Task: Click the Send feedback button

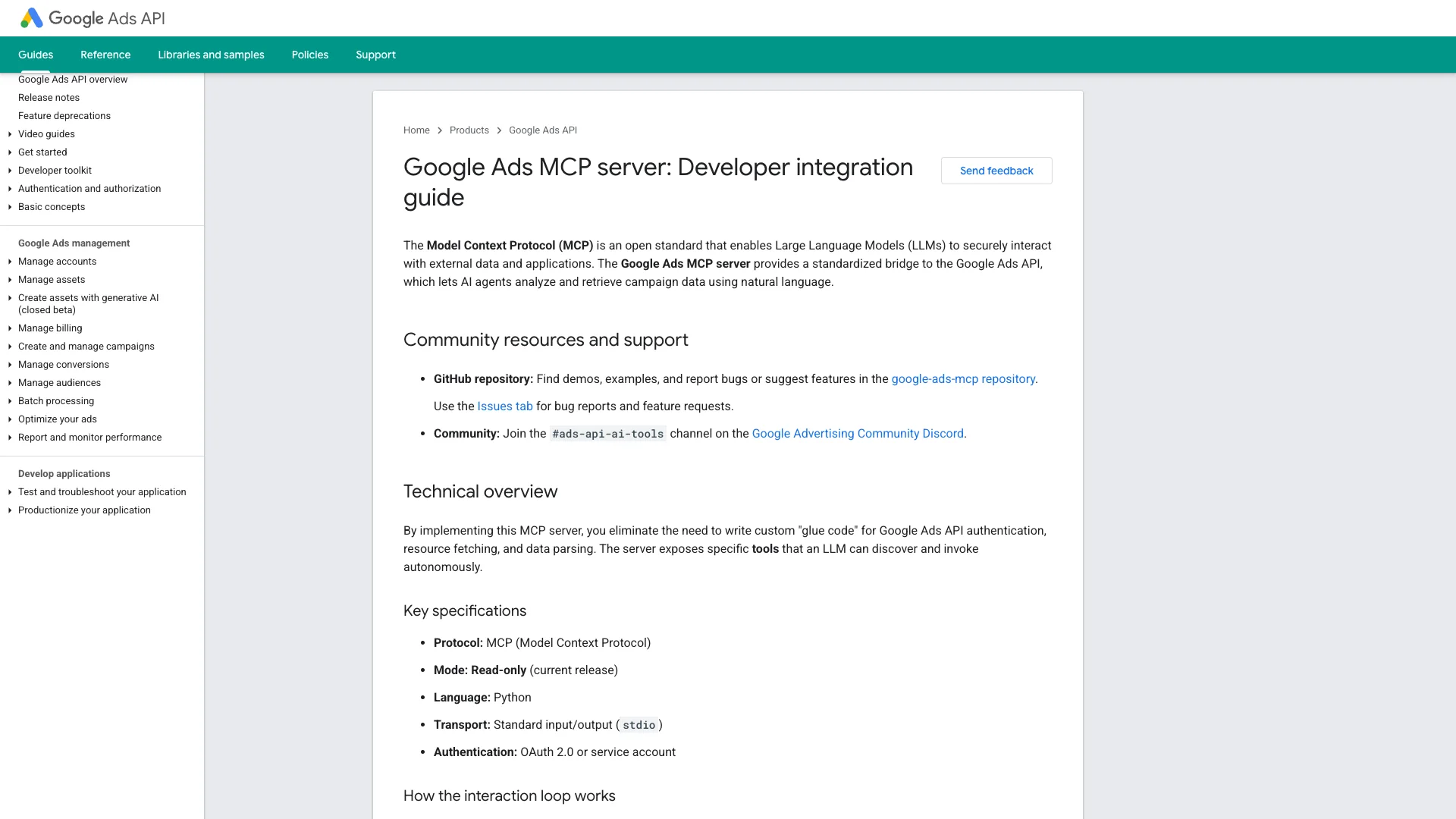Action: click(996, 171)
